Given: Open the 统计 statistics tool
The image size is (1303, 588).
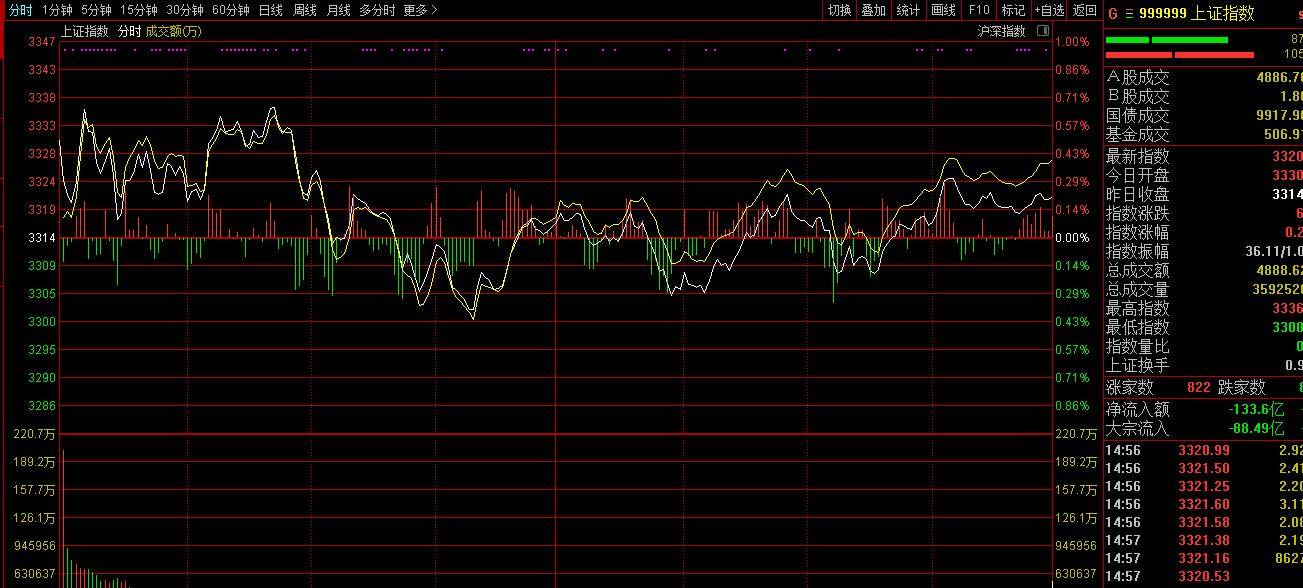Looking at the screenshot, I should [x=908, y=10].
